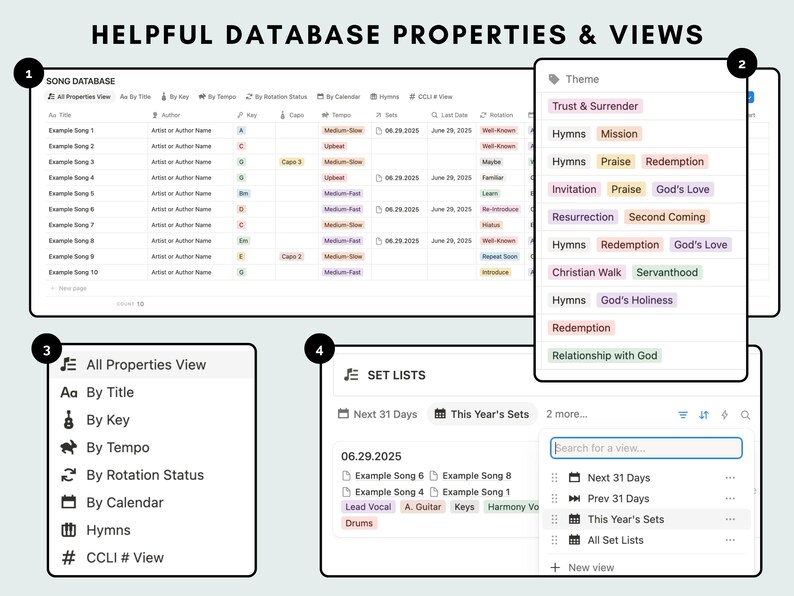
Task: Click the Second Coming theme tag
Action: coord(666,217)
